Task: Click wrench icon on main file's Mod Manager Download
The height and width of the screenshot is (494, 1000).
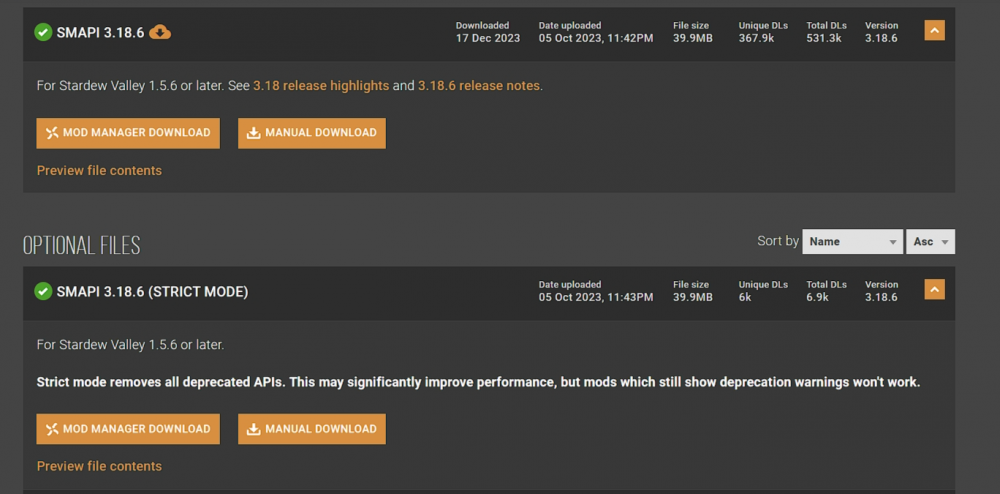Action: [52, 133]
